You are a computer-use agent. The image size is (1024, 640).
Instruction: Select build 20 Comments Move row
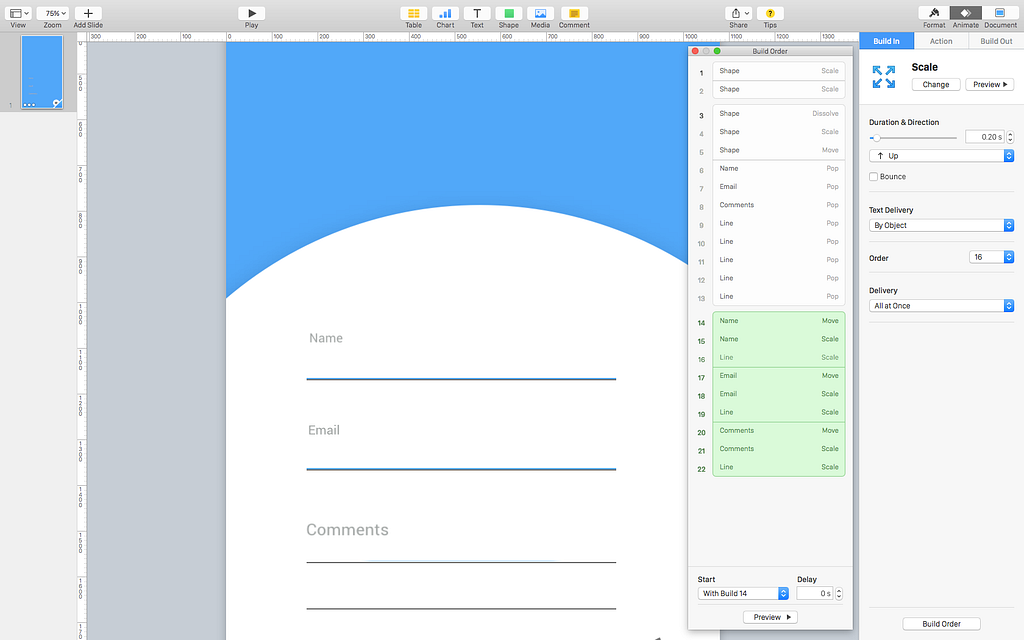coord(778,430)
